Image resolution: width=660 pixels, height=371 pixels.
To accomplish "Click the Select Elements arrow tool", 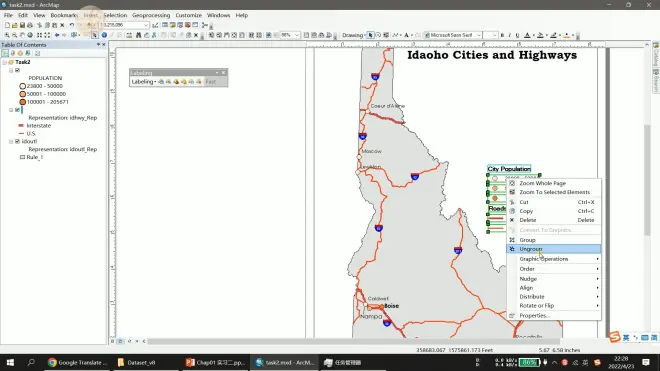I will (95, 35).
